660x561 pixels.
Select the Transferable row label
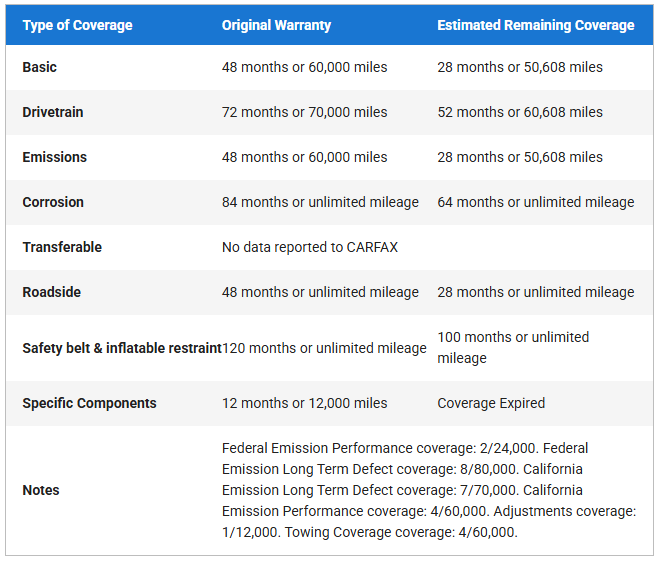pos(62,247)
